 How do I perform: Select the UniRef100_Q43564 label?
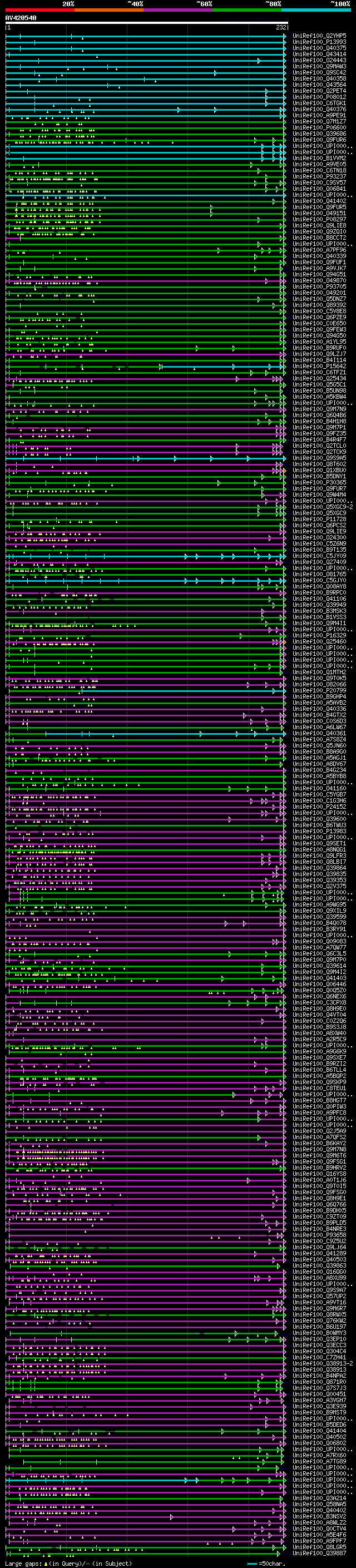pyautogui.click(x=319, y=85)
